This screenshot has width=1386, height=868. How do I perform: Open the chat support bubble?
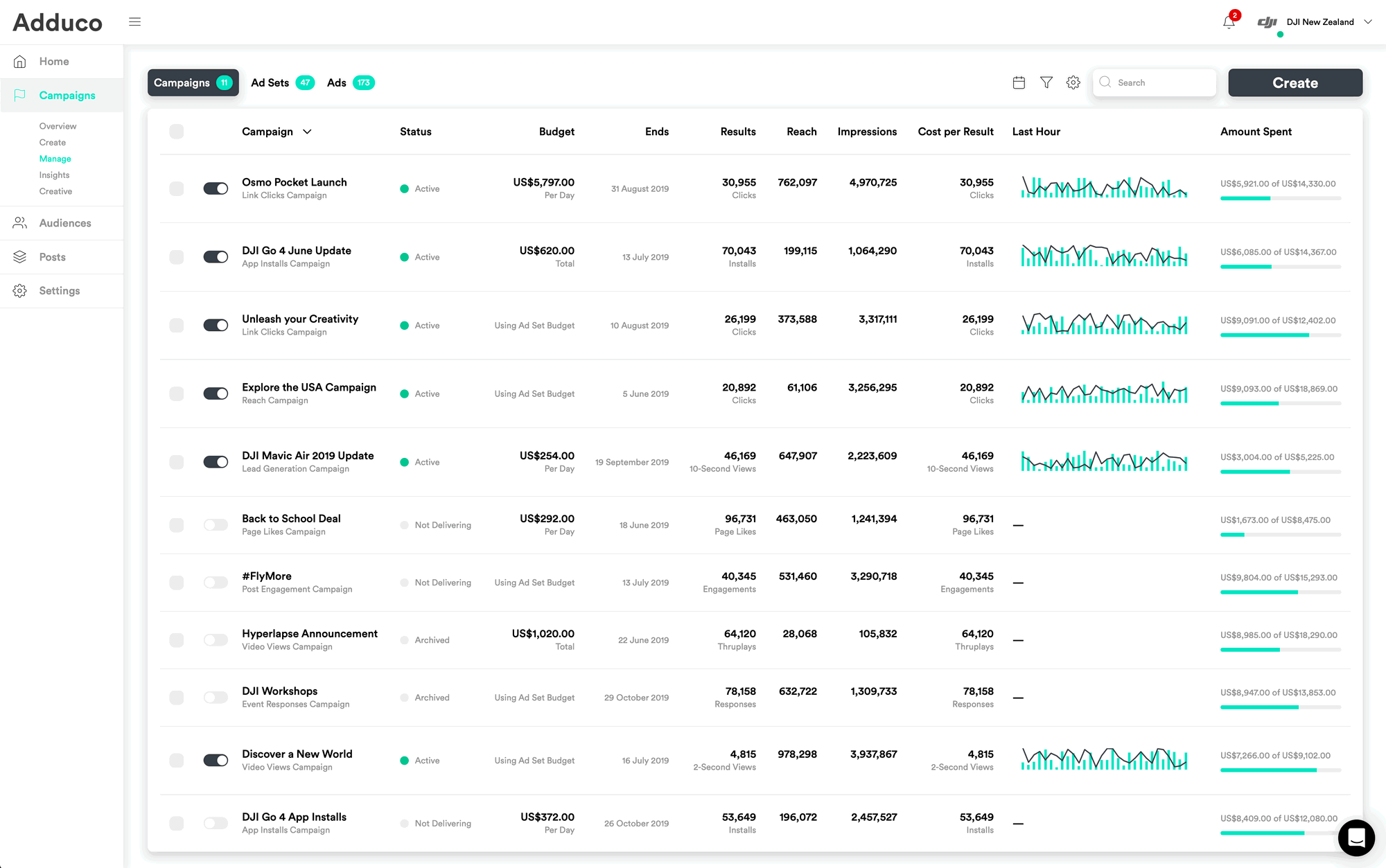[x=1356, y=838]
